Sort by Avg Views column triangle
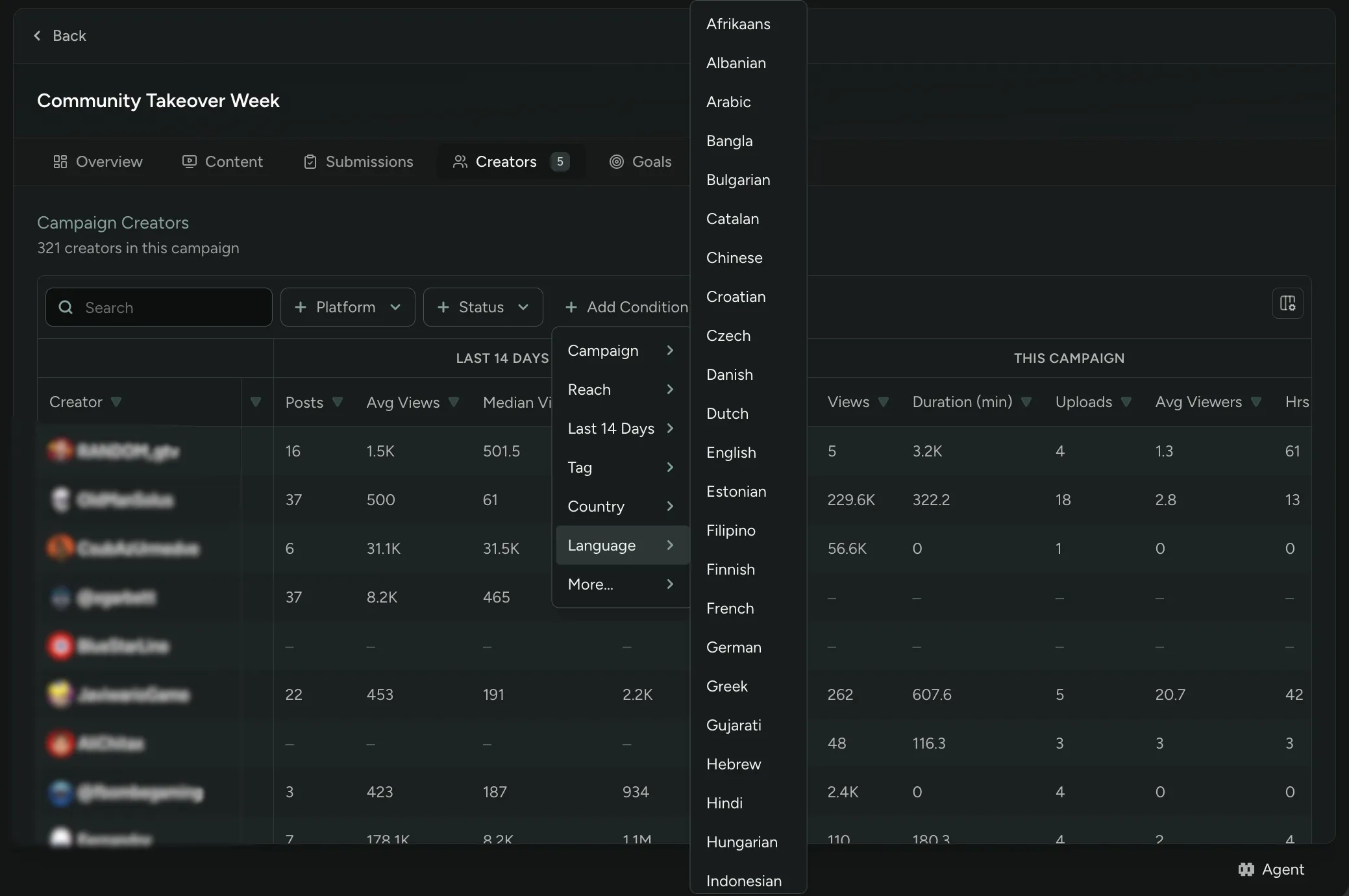 tap(454, 402)
